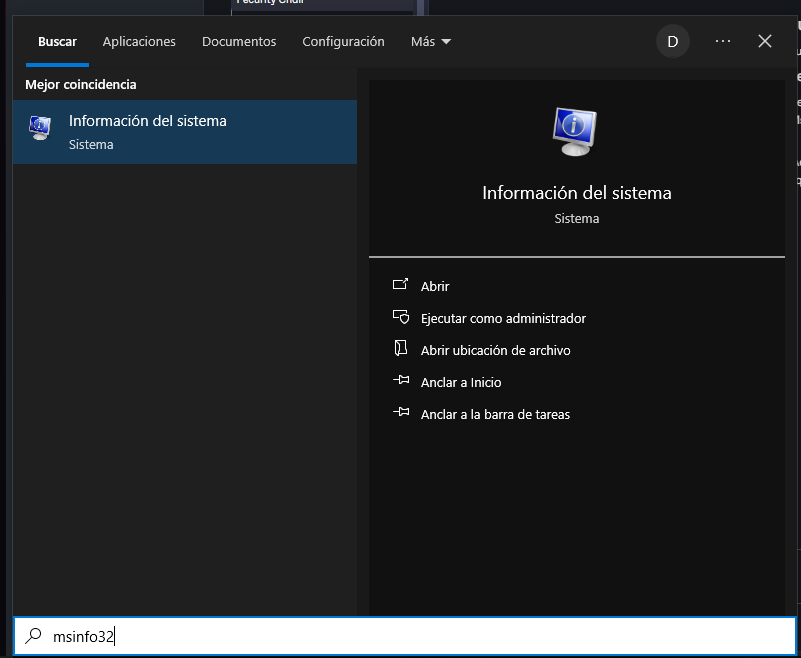This screenshot has width=801, height=658.
Task: Click the Abrir text label
Action: (x=435, y=286)
